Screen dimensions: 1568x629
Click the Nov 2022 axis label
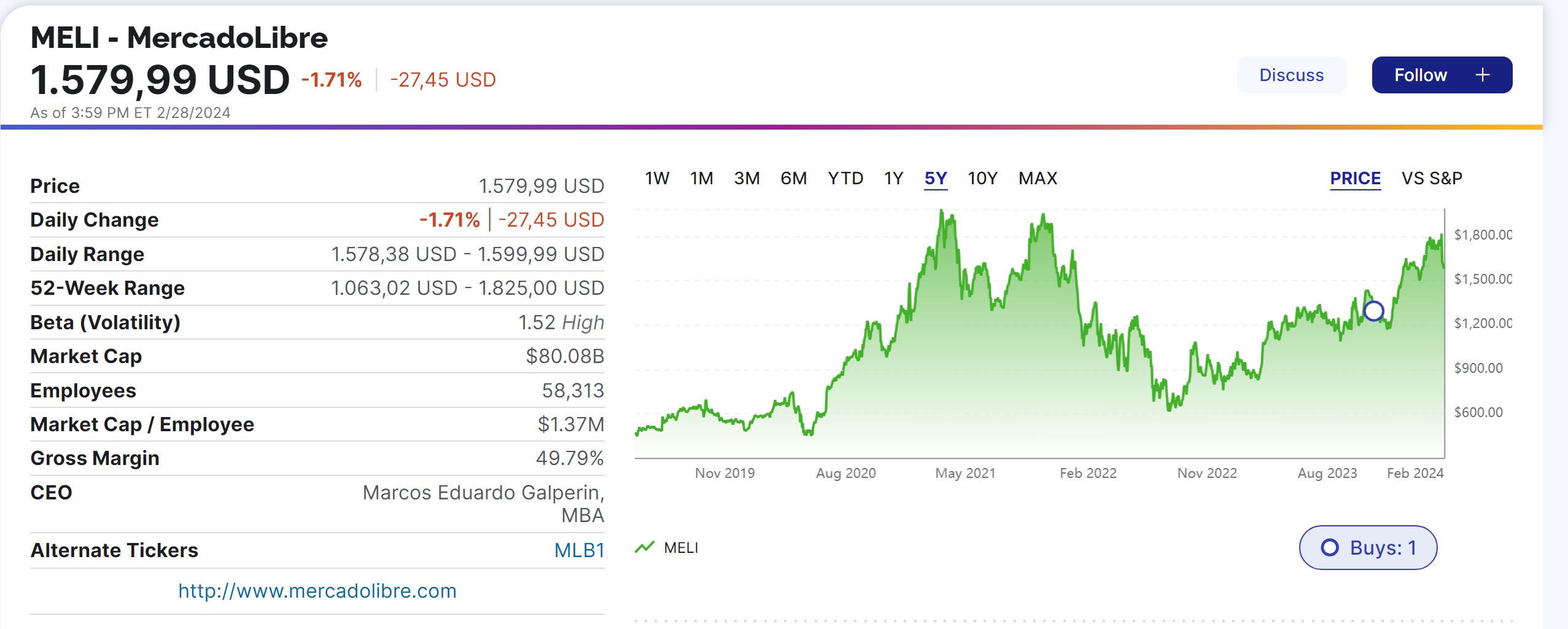tap(1207, 473)
